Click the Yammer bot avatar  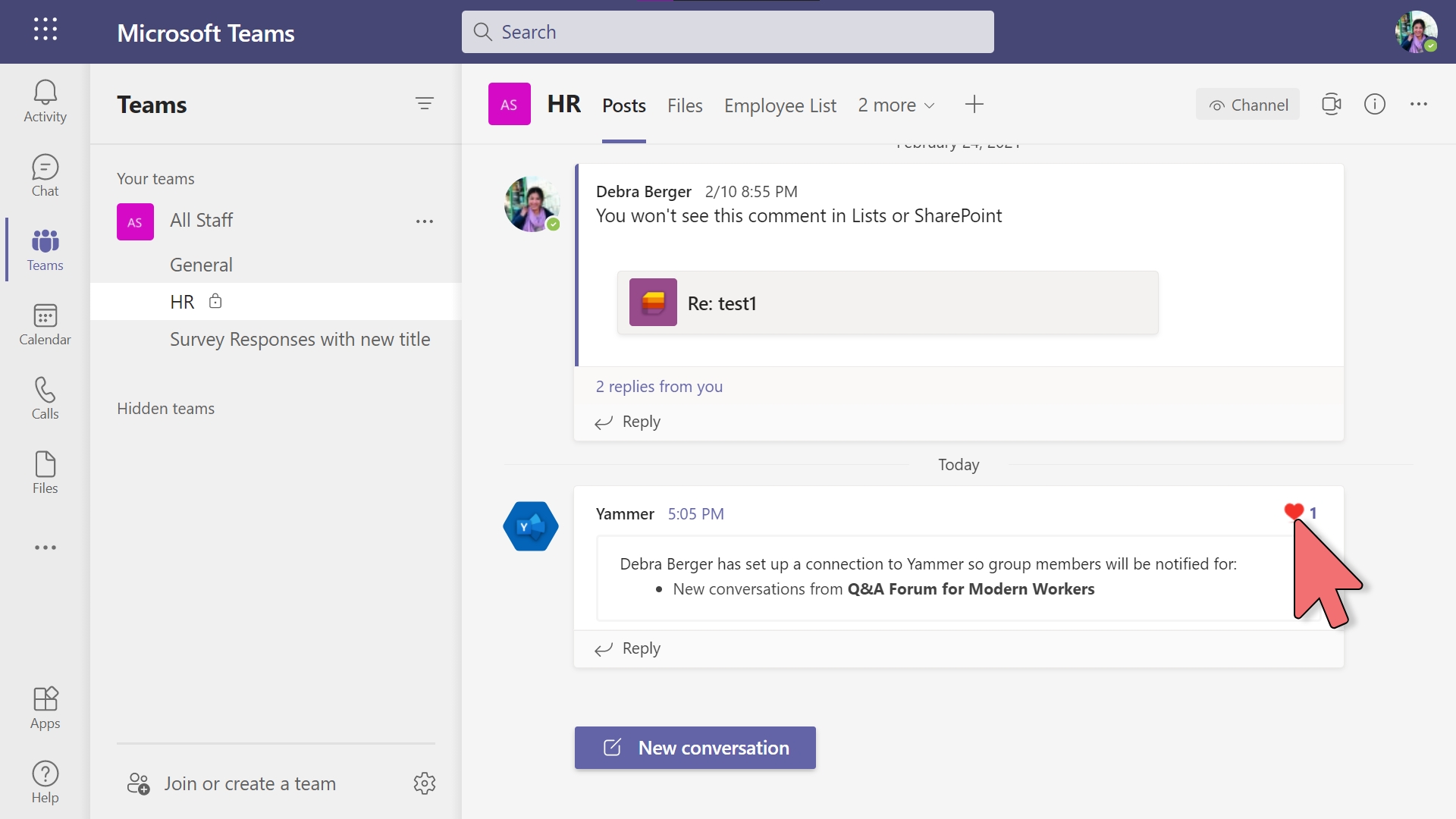pos(531,526)
